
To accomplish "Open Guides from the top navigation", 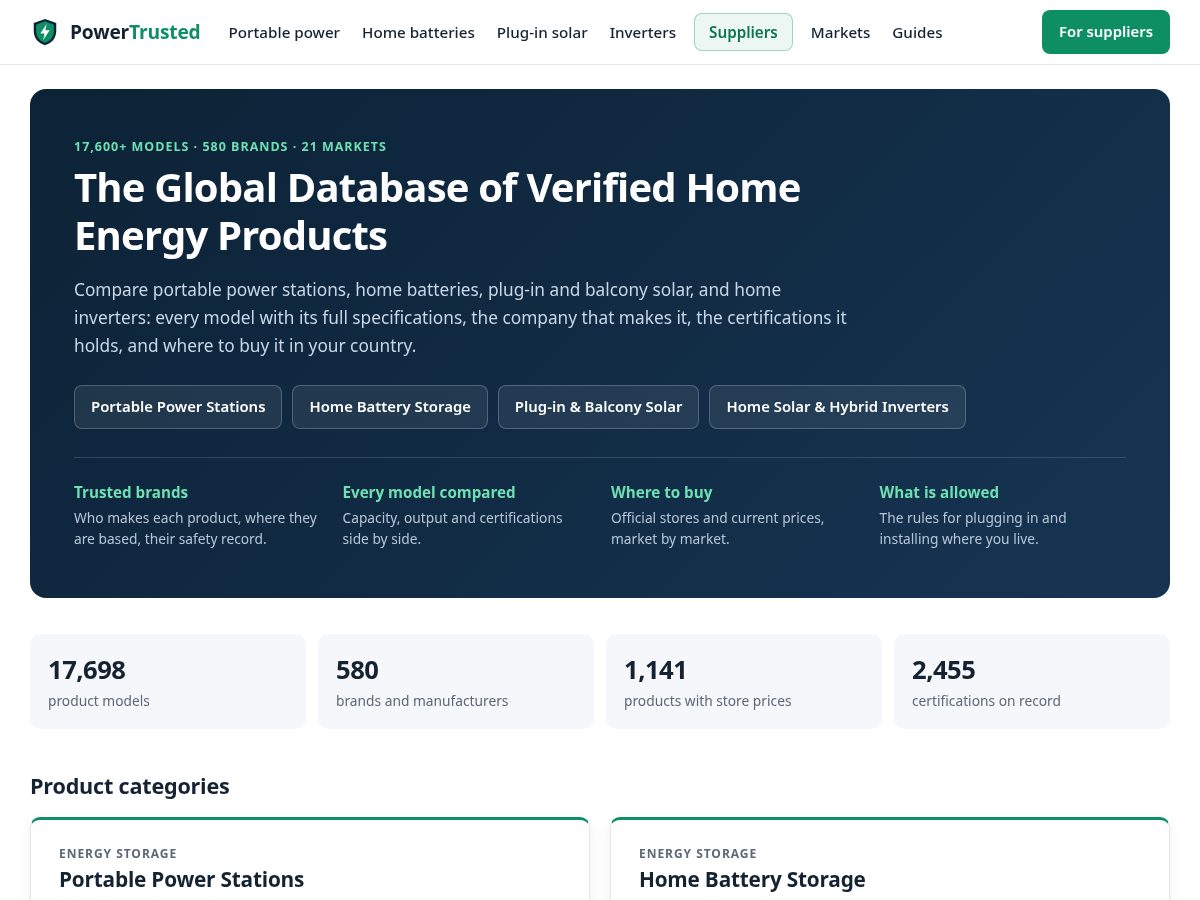I will tap(917, 32).
